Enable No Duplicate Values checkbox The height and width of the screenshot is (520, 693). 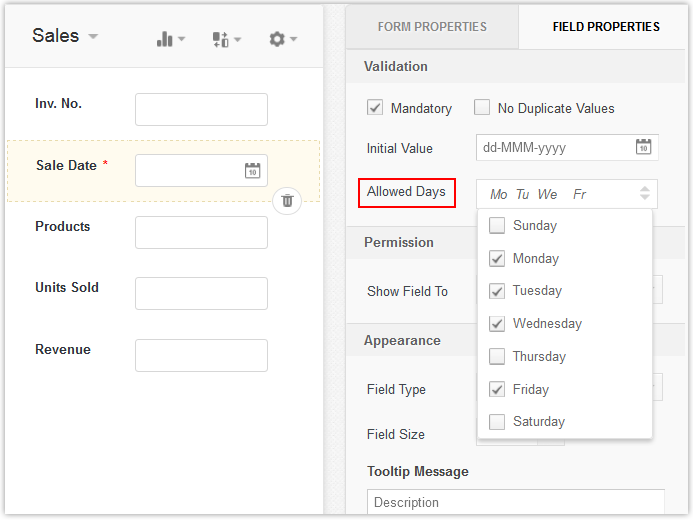coord(482,108)
